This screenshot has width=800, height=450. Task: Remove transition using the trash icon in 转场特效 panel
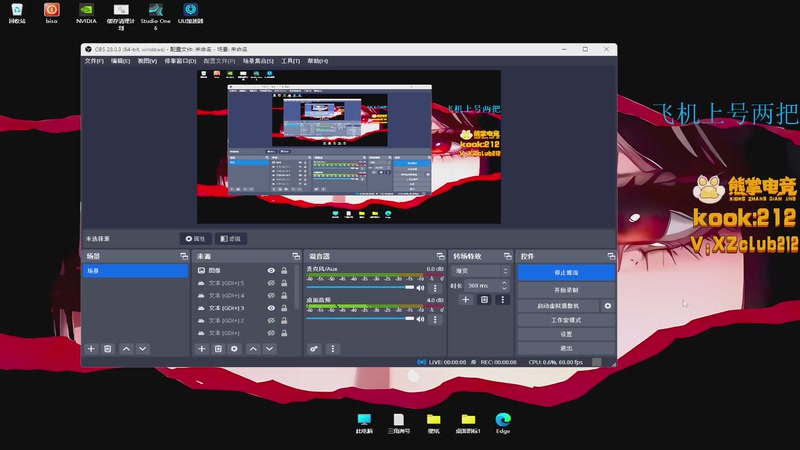click(484, 299)
